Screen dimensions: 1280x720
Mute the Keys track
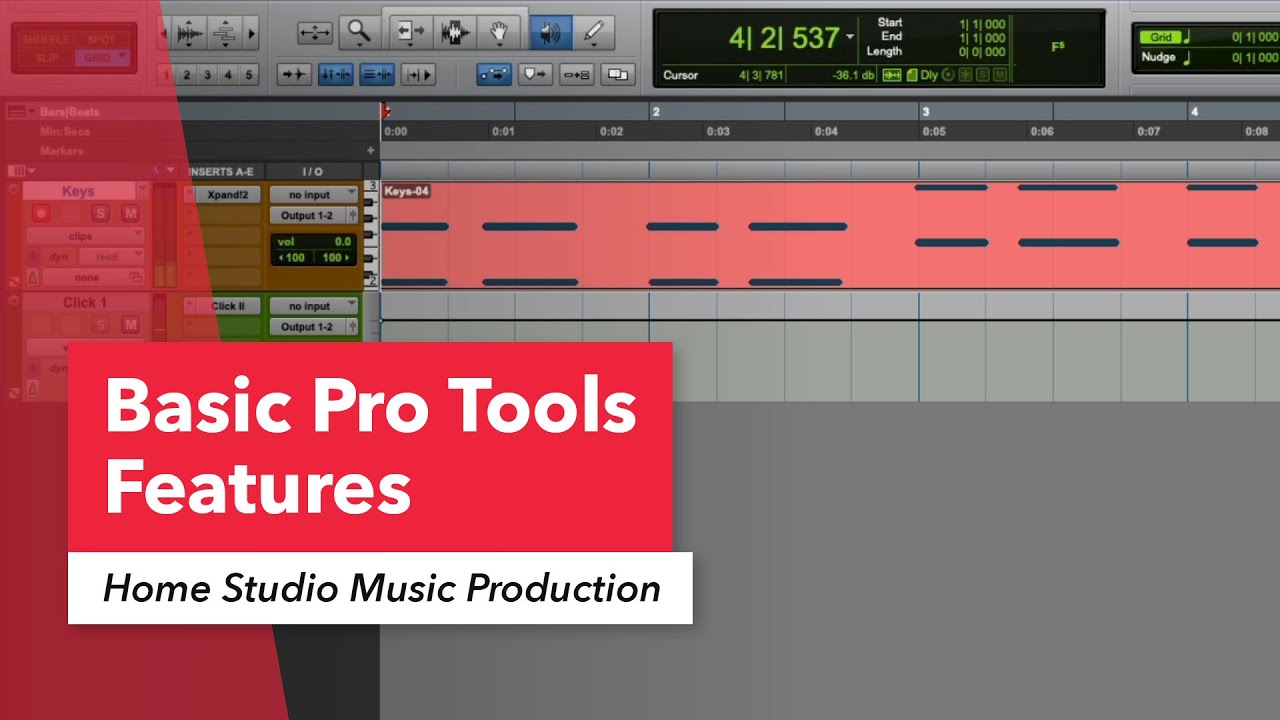pyautogui.click(x=130, y=213)
